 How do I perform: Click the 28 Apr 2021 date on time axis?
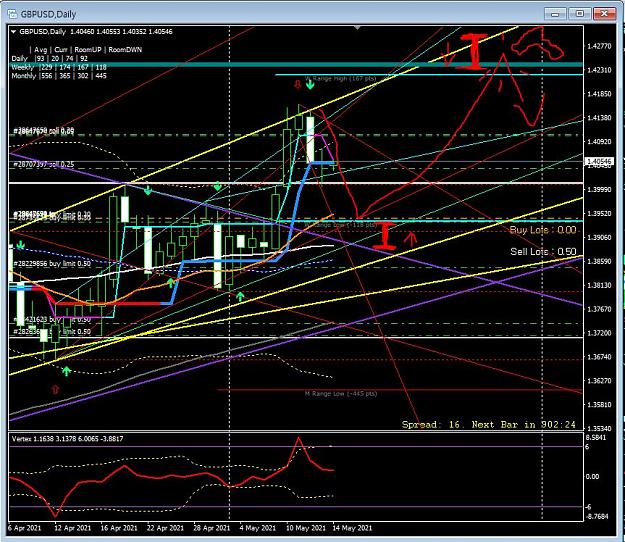click(211, 528)
